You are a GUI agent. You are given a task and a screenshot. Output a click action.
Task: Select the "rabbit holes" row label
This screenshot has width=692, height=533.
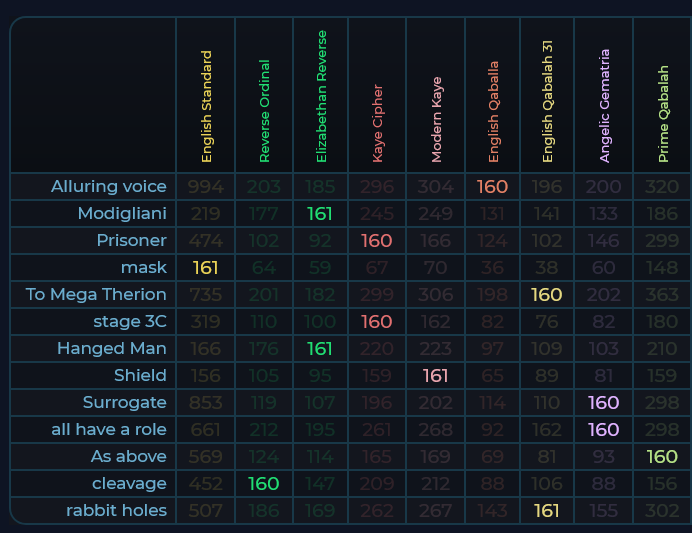coord(116,510)
